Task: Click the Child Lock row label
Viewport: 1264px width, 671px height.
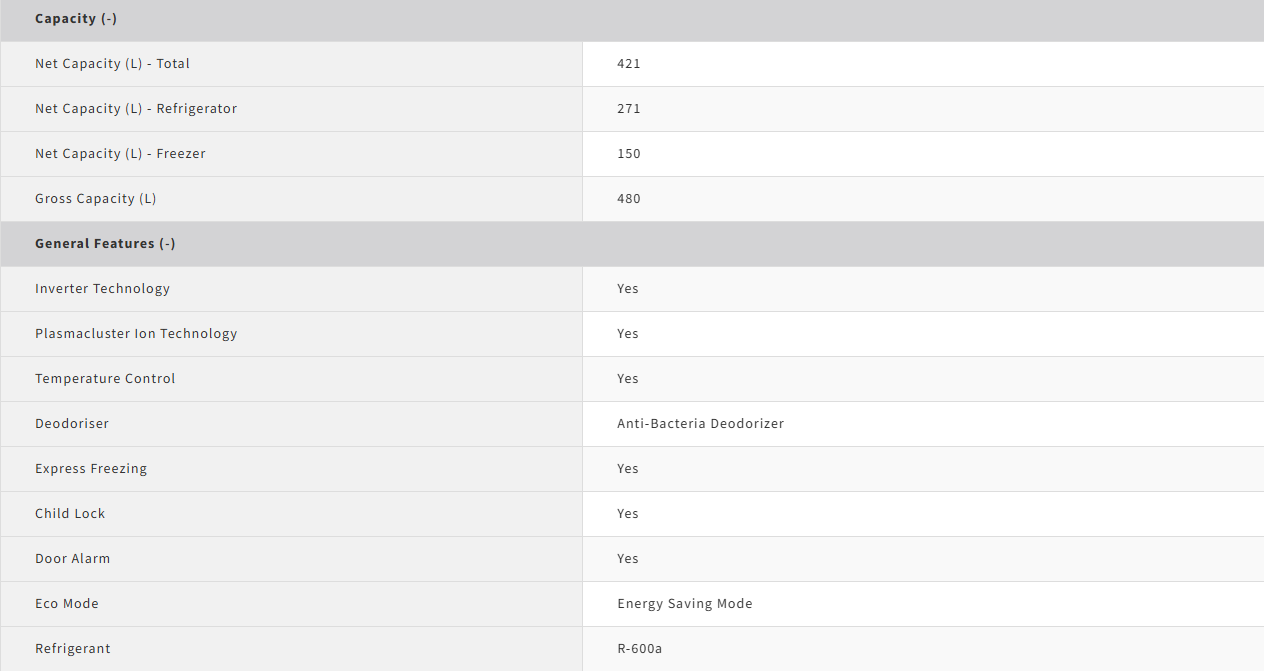Action: (x=70, y=514)
